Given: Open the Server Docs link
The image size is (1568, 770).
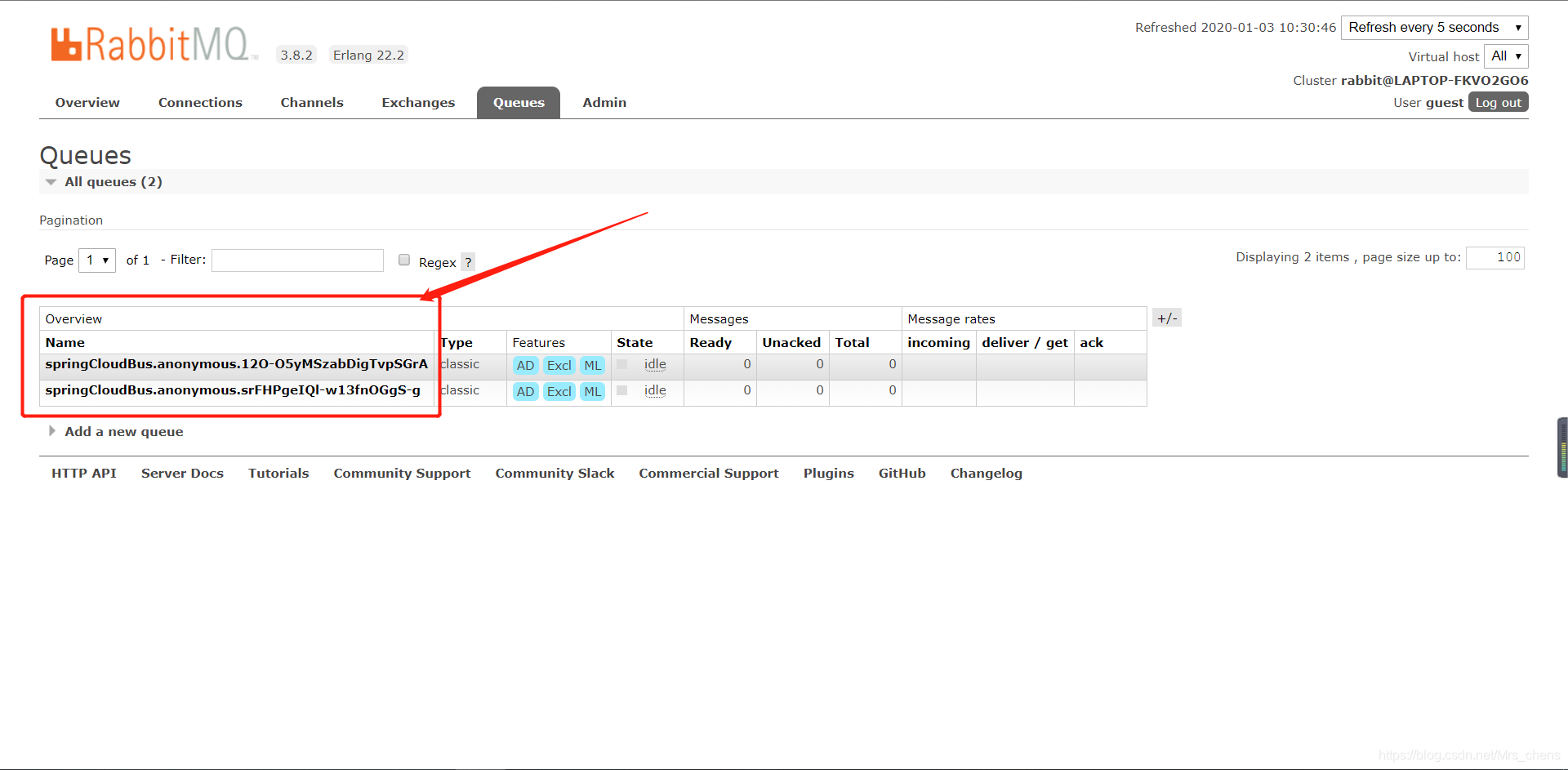Looking at the screenshot, I should 182,474.
